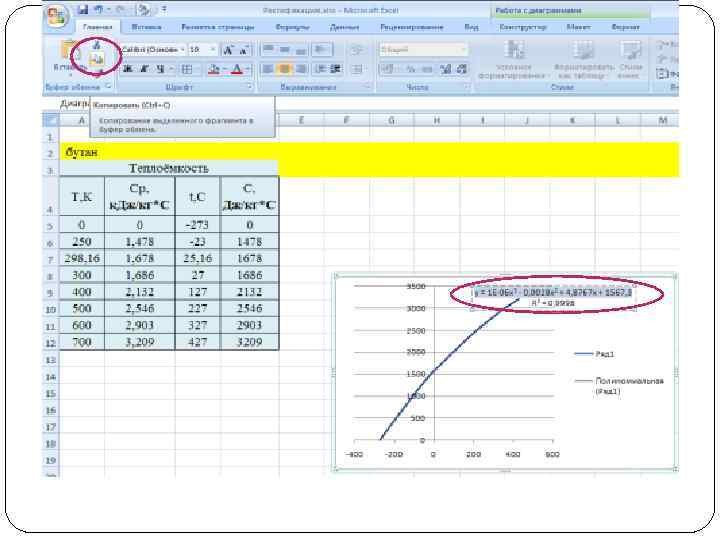Open Cell Styles (Стили ячеек)
Image resolution: width=720 pixels, height=540 pixels.
point(630,60)
